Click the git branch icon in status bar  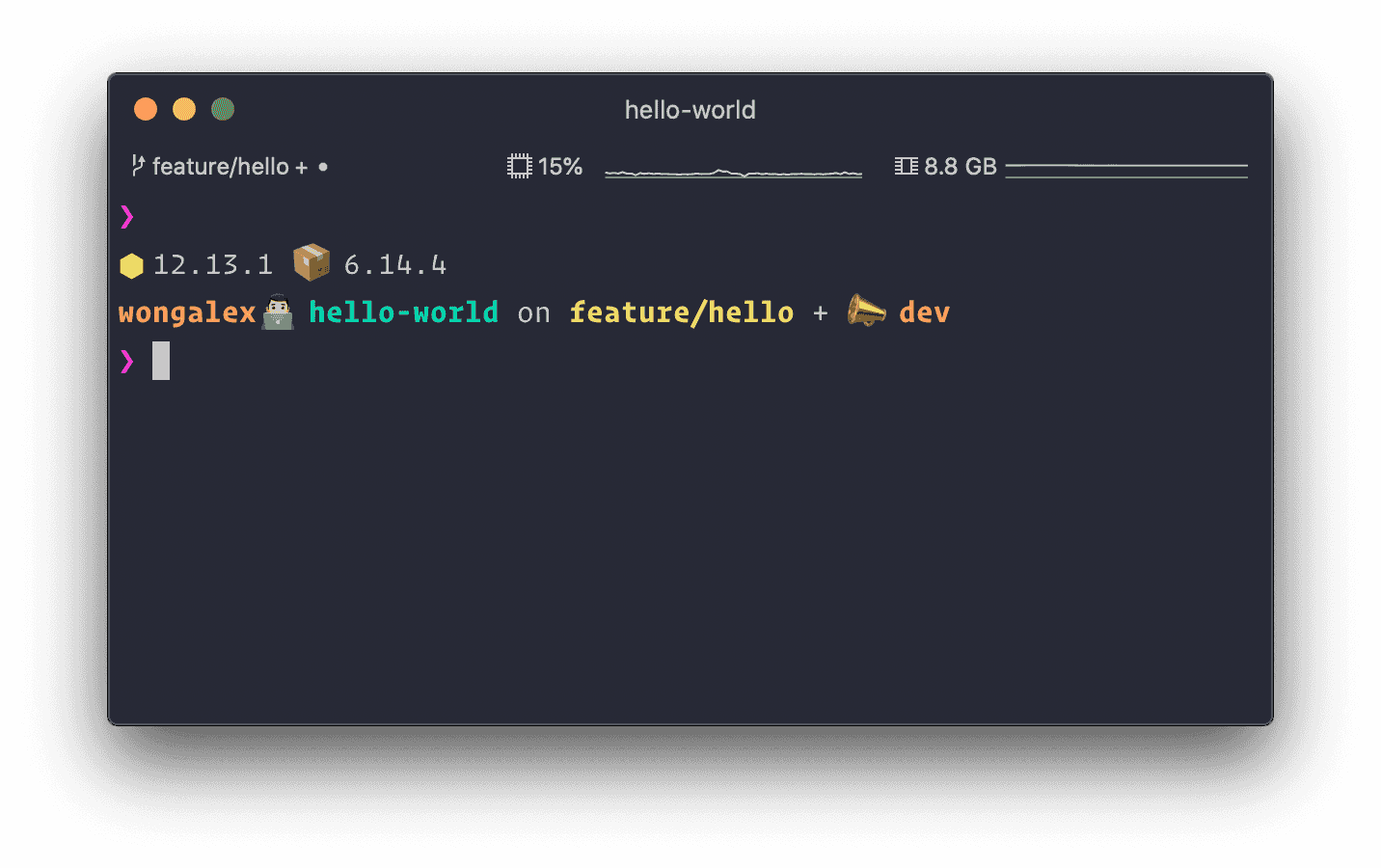pyautogui.click(x=138, y=166)
